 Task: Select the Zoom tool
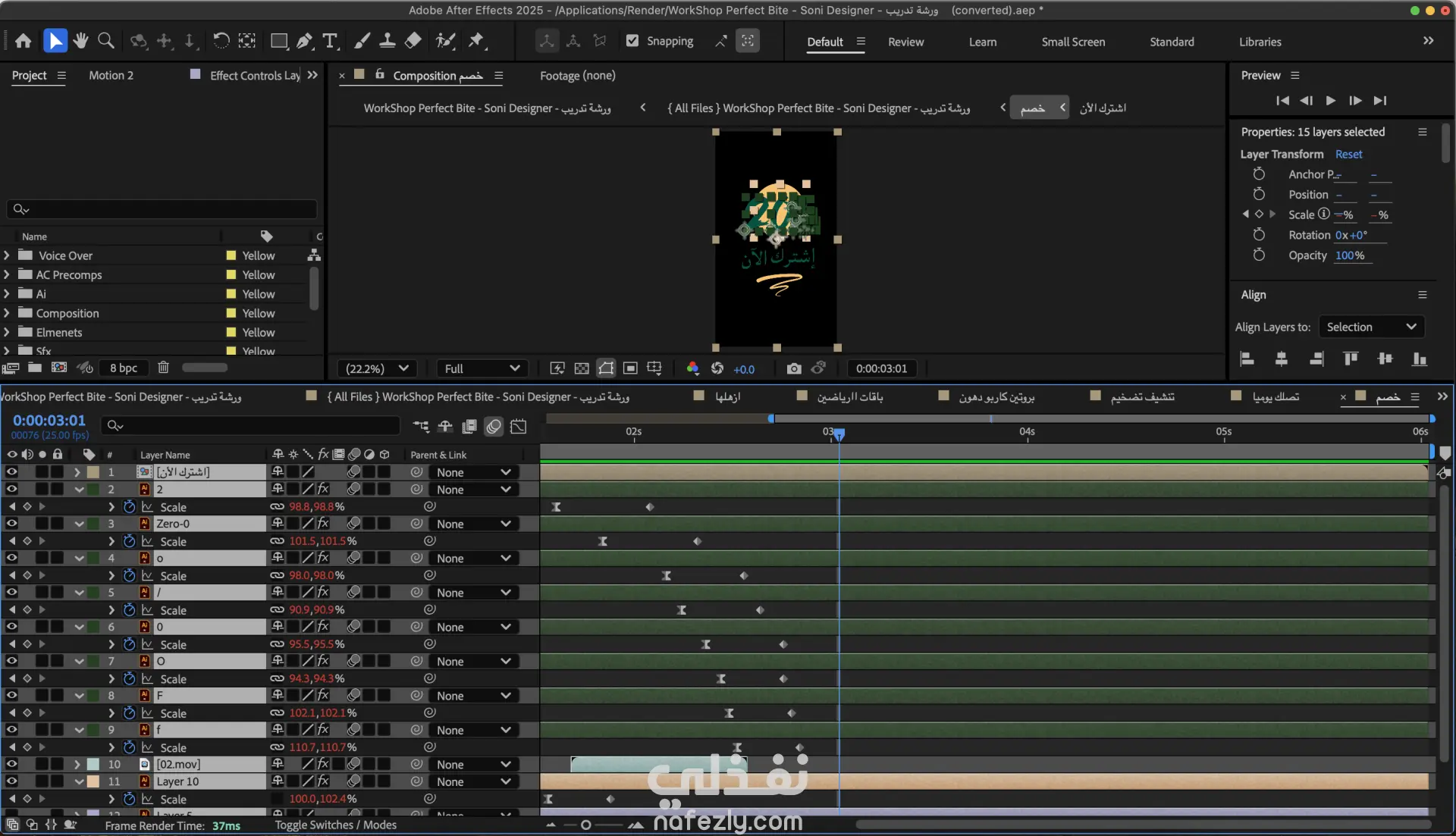click(x=106, y=41)
